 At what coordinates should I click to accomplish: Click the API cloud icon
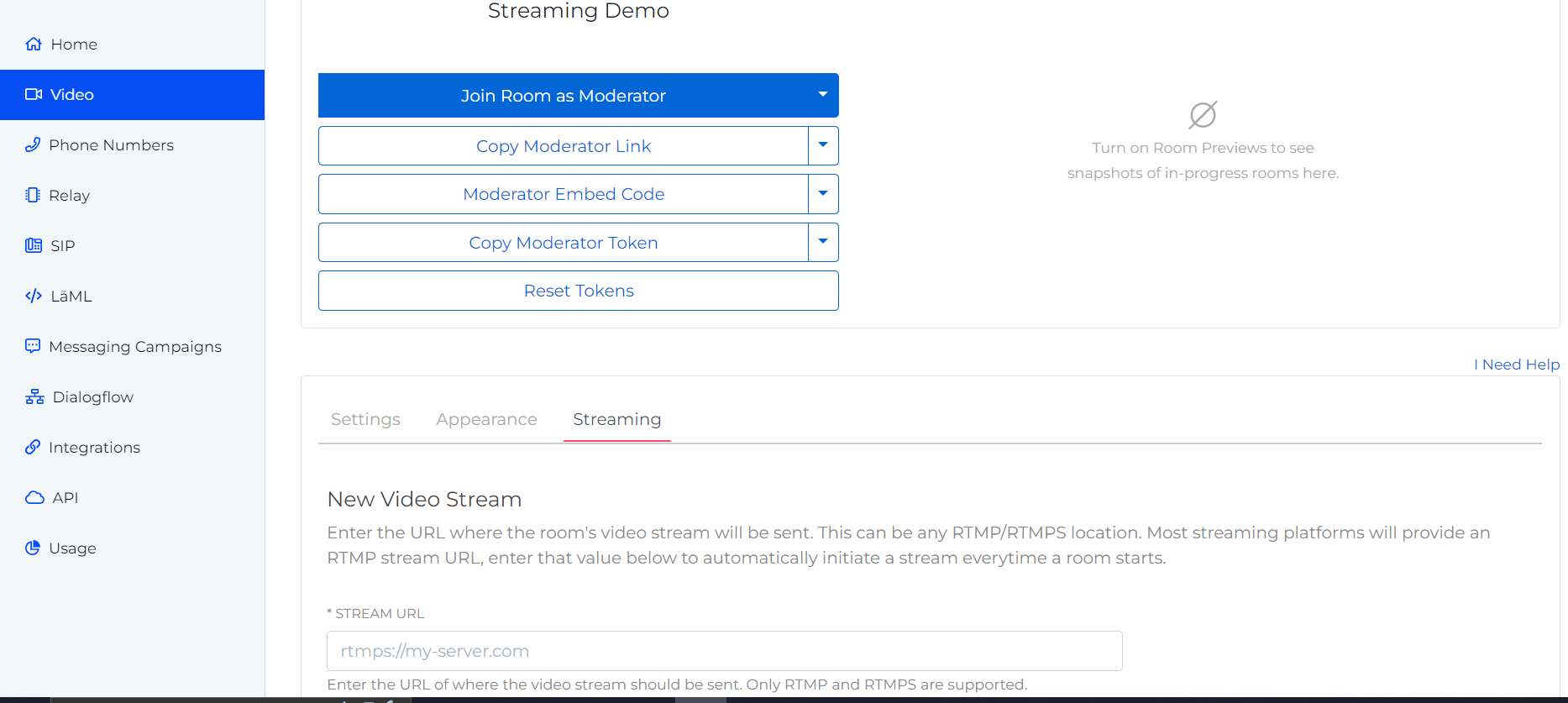point(34,498)
